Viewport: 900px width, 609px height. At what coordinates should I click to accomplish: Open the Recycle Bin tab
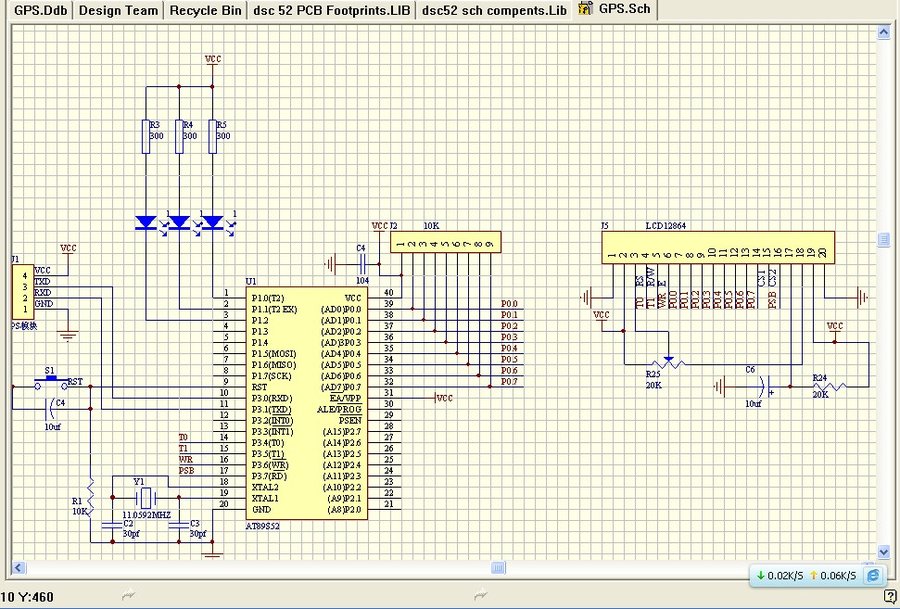(x=205, y=10)
